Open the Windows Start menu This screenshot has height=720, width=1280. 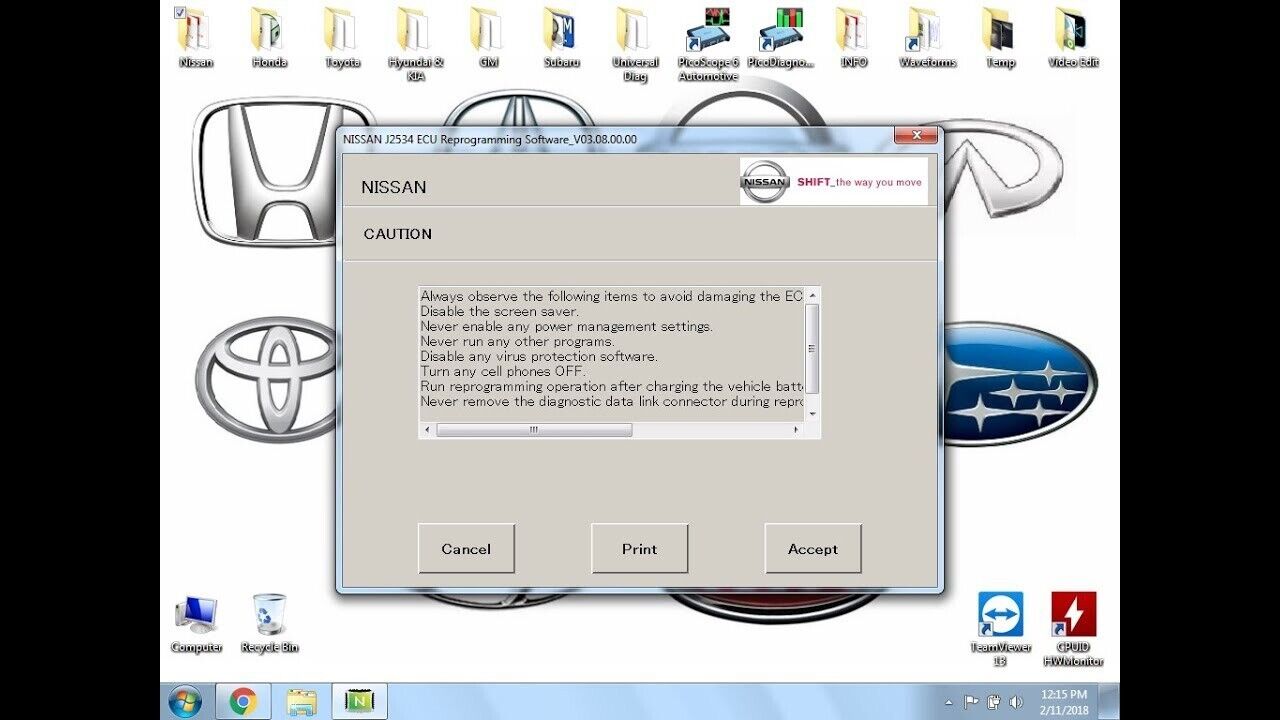coord(185,701)
